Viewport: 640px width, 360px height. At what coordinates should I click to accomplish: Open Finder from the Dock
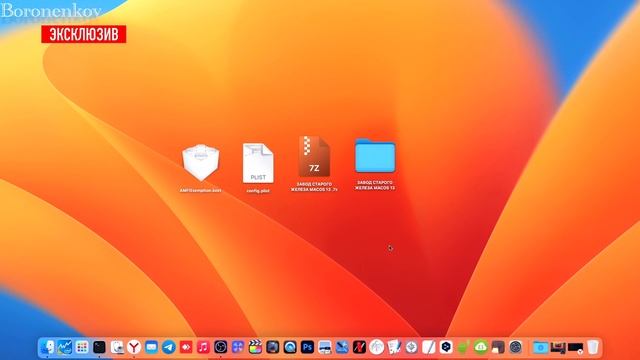pos(47,347)
